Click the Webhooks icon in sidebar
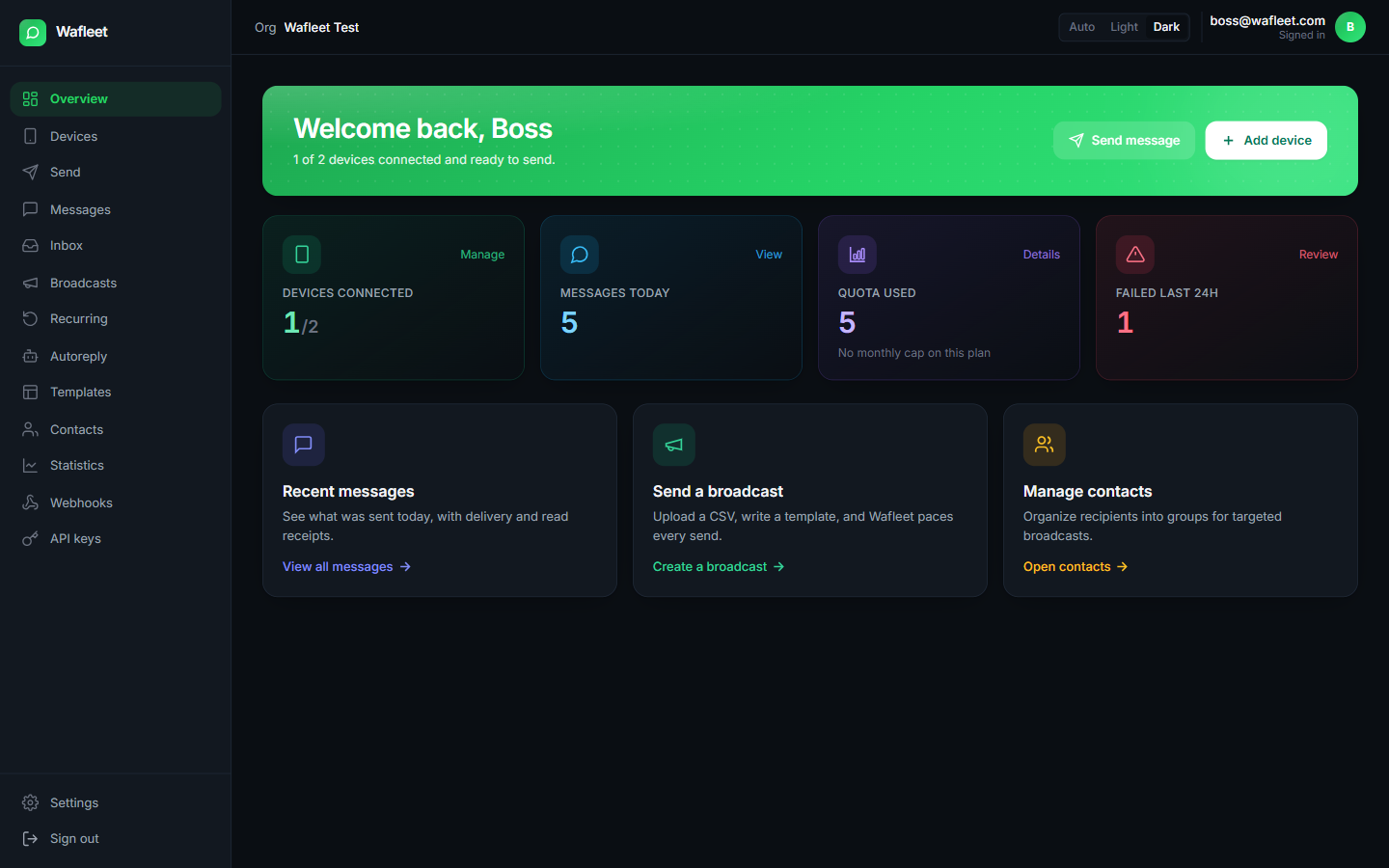Screen dimensions: 1389x868 [x=30, y=502]
